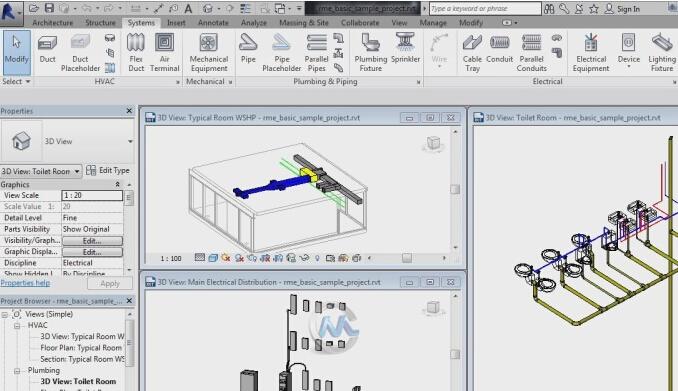Open the 3D View type selector dropdown
This screenshot has height=391, width=678.
coord(130,141)
